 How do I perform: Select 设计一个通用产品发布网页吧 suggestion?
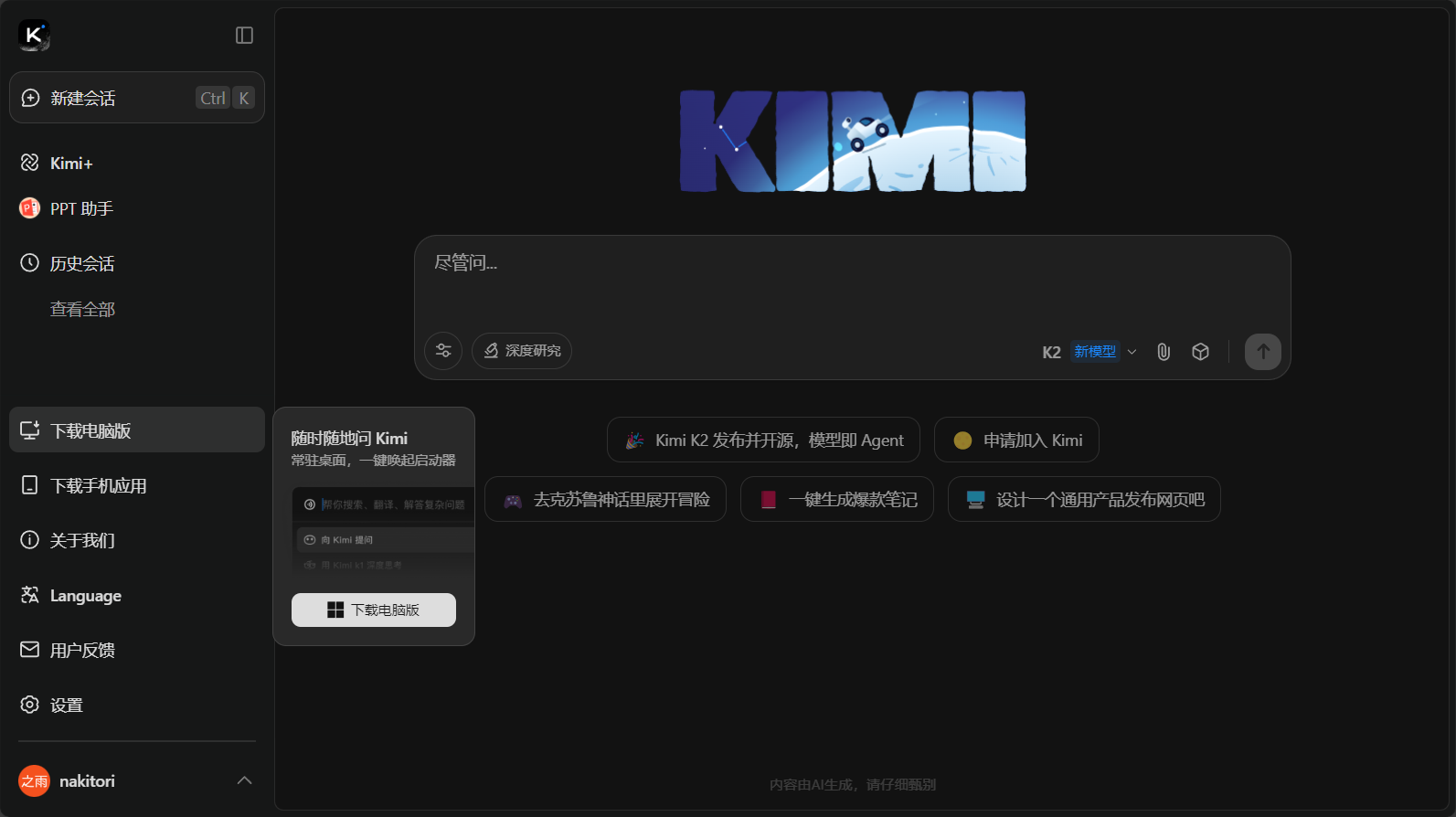(1084, 499)
